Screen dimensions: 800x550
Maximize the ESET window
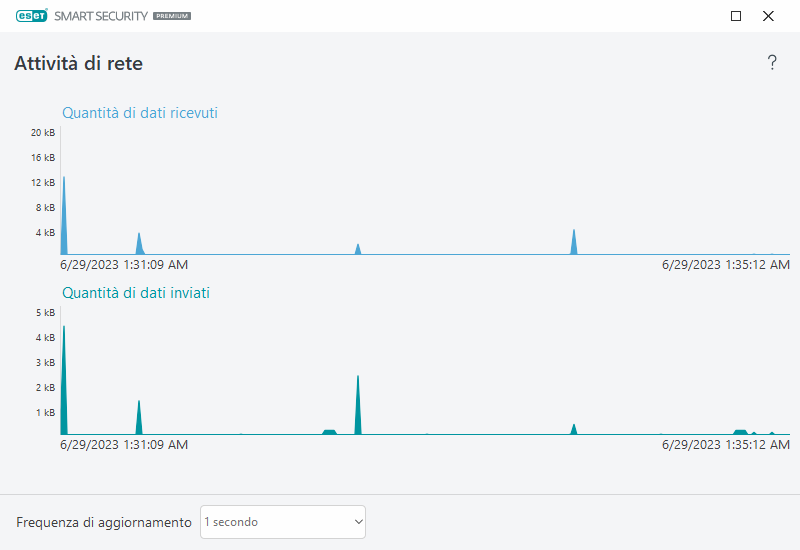tap(736, 16)
